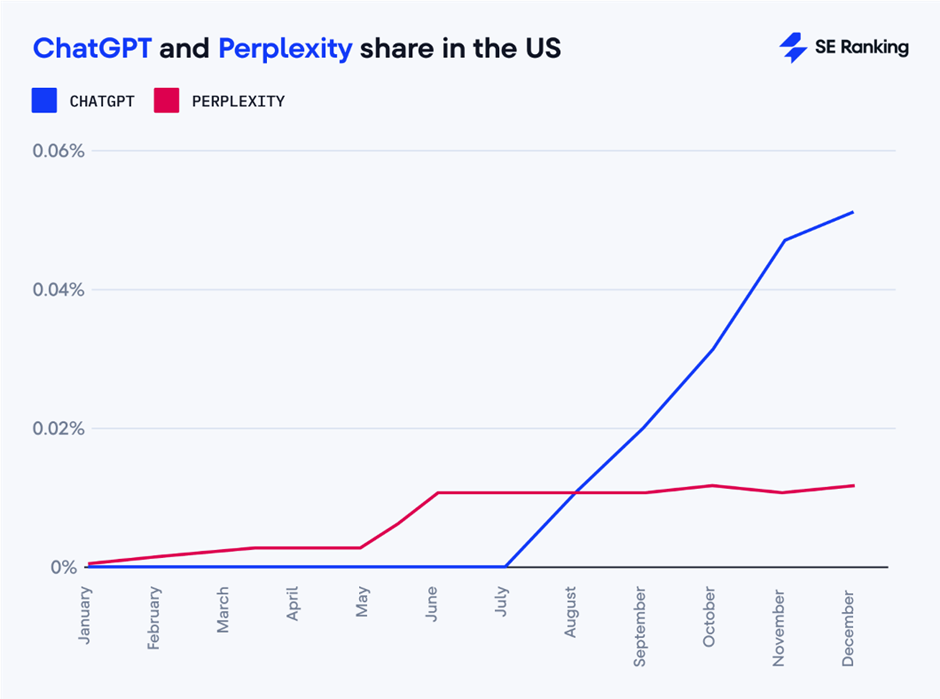The height and width of the screenshot is (699, 940).
Task: Click the red Perplexity legend swatch
Action: [167, 101]
